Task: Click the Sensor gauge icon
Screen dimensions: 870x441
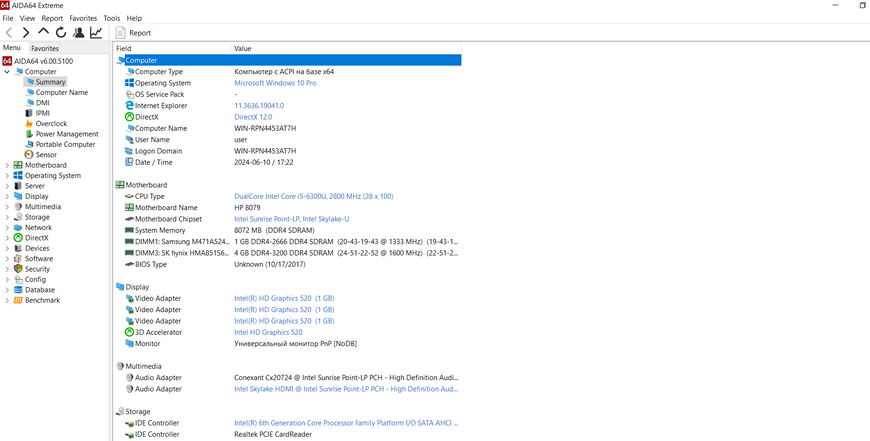Action: [29, 155]
